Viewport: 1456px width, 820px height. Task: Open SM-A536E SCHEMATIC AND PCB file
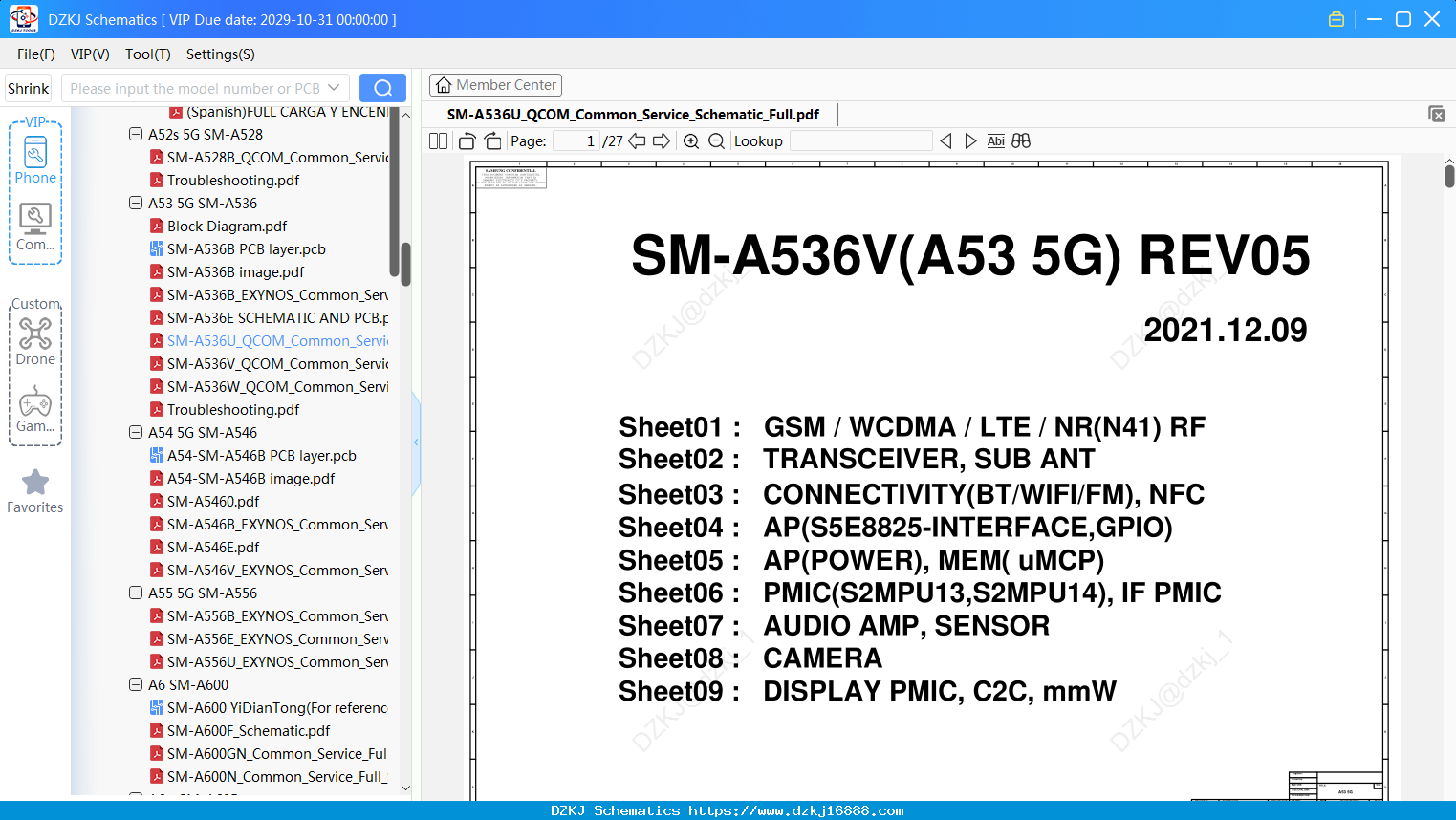click(269, 318)
